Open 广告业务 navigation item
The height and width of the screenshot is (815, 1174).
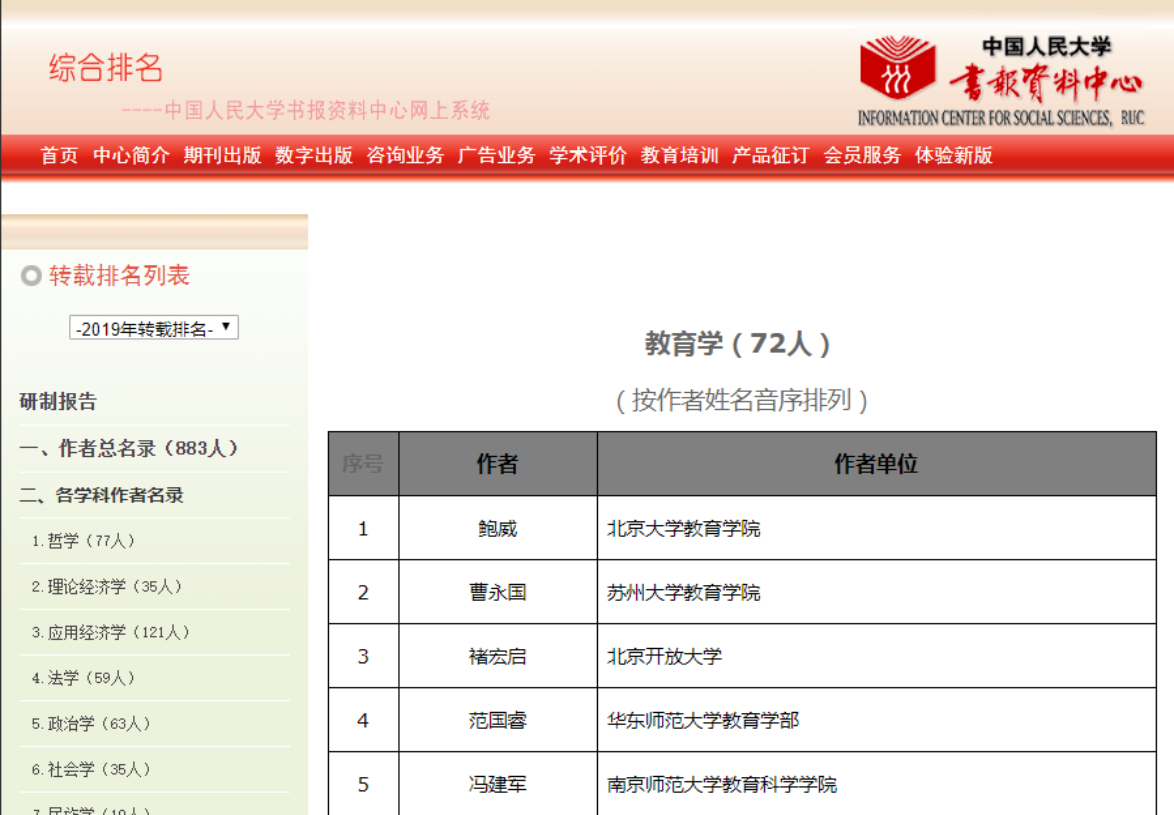pos(497,155)
